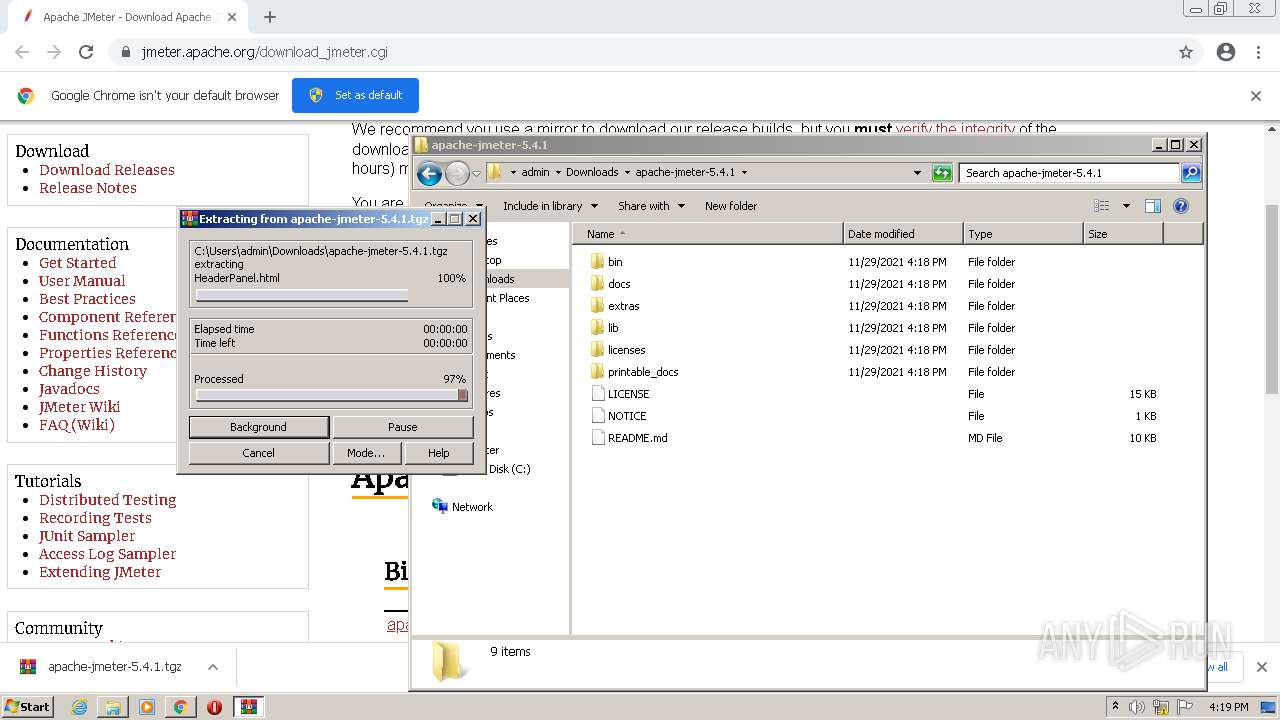Click Mode... button in WinRAR
1280x720 pixels.
[365, 453]
